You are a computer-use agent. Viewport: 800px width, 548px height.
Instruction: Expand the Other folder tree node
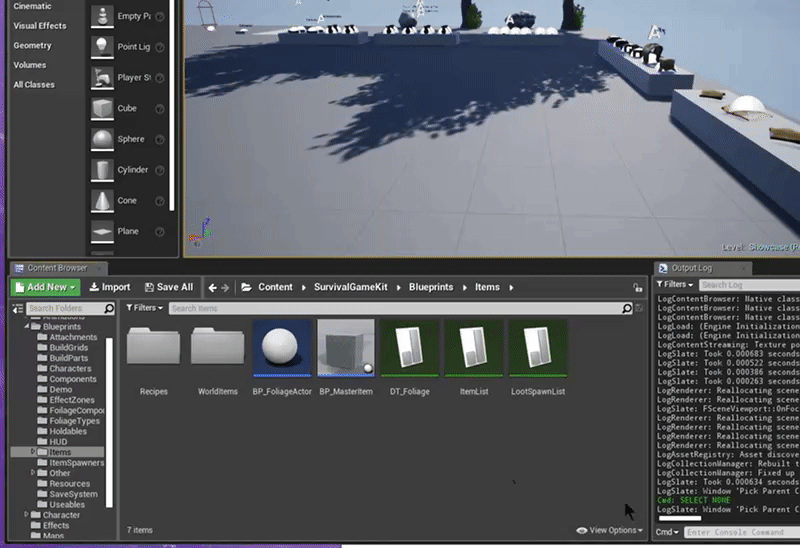33,472
